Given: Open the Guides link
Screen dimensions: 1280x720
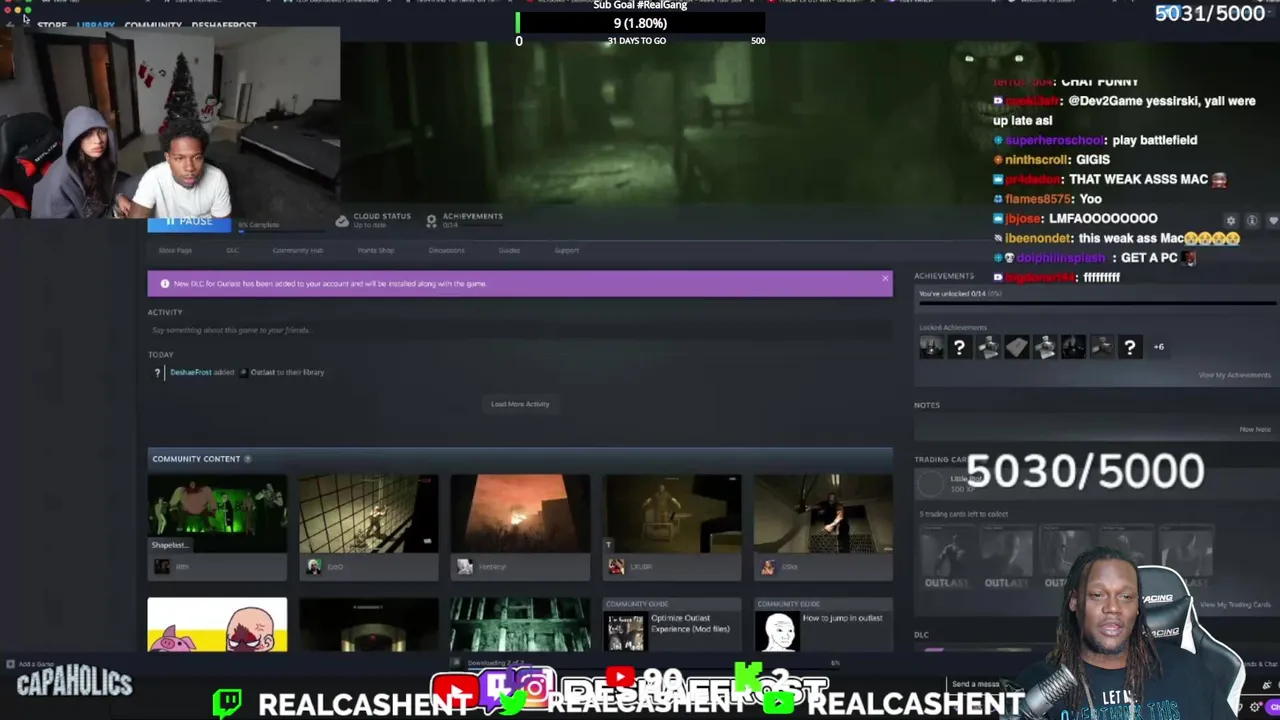Looking at the screenshot, I should 509,250.
